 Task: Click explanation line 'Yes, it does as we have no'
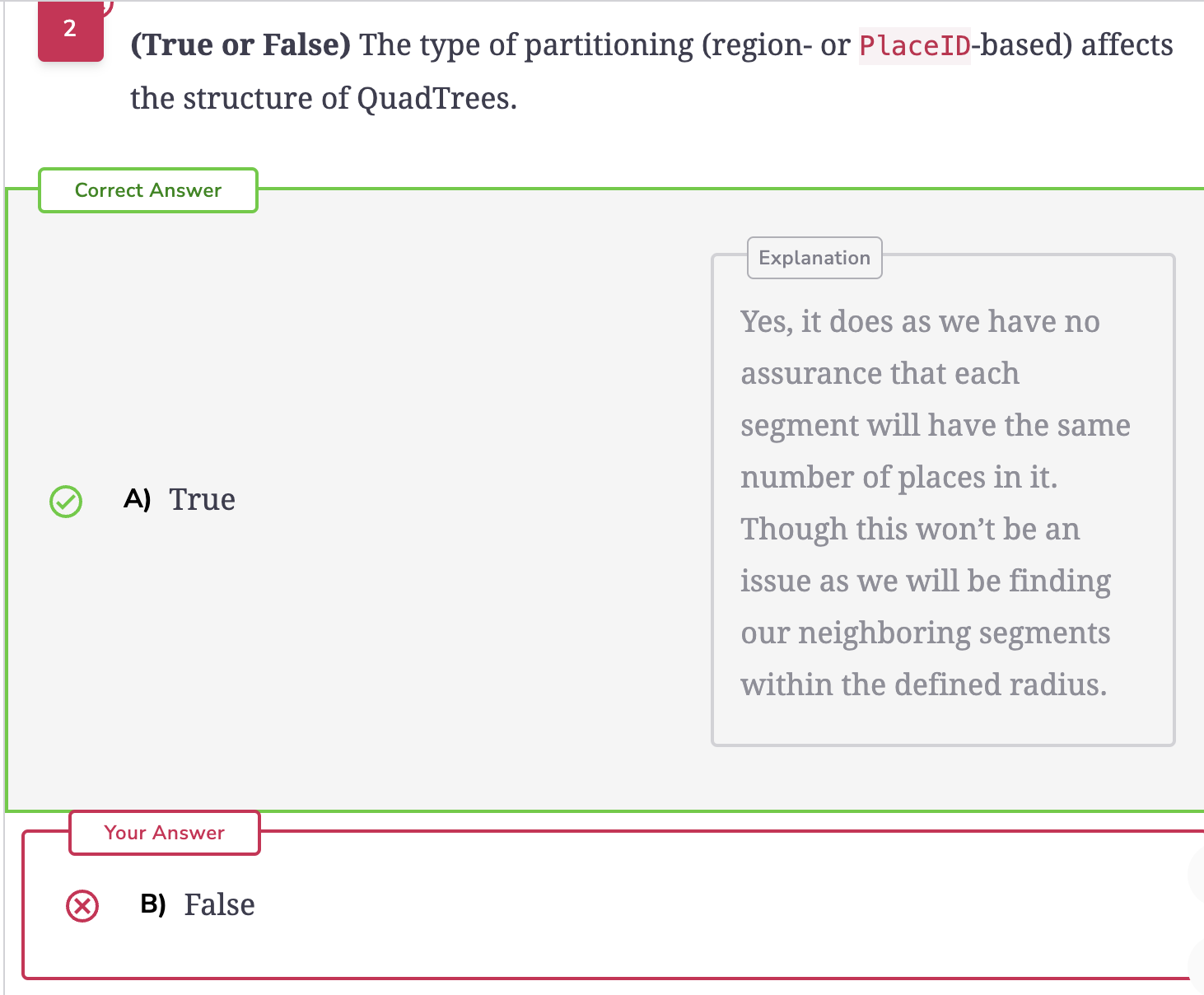(x=920, y=321)
